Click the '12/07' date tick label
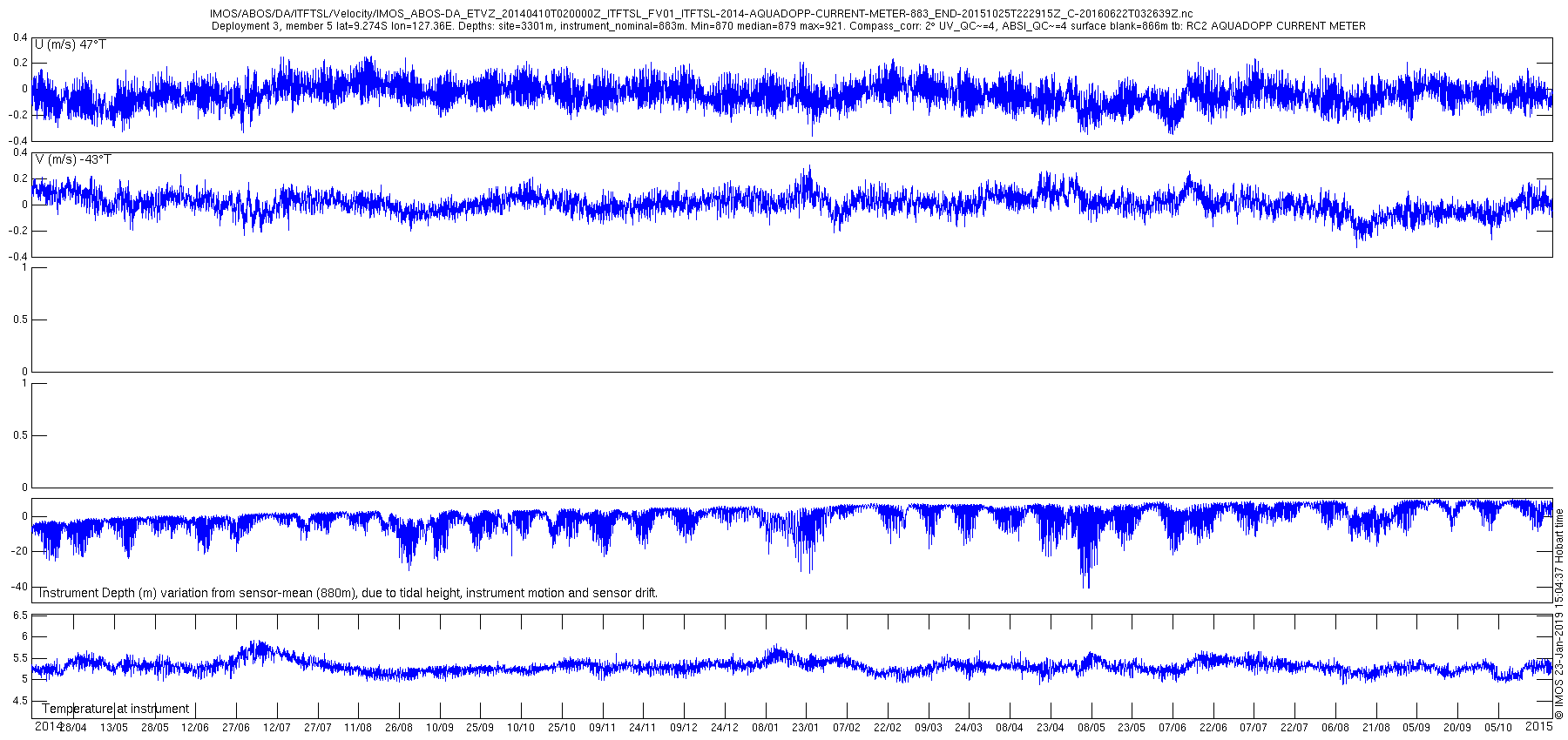The image size is (1568, 740). 277,728
